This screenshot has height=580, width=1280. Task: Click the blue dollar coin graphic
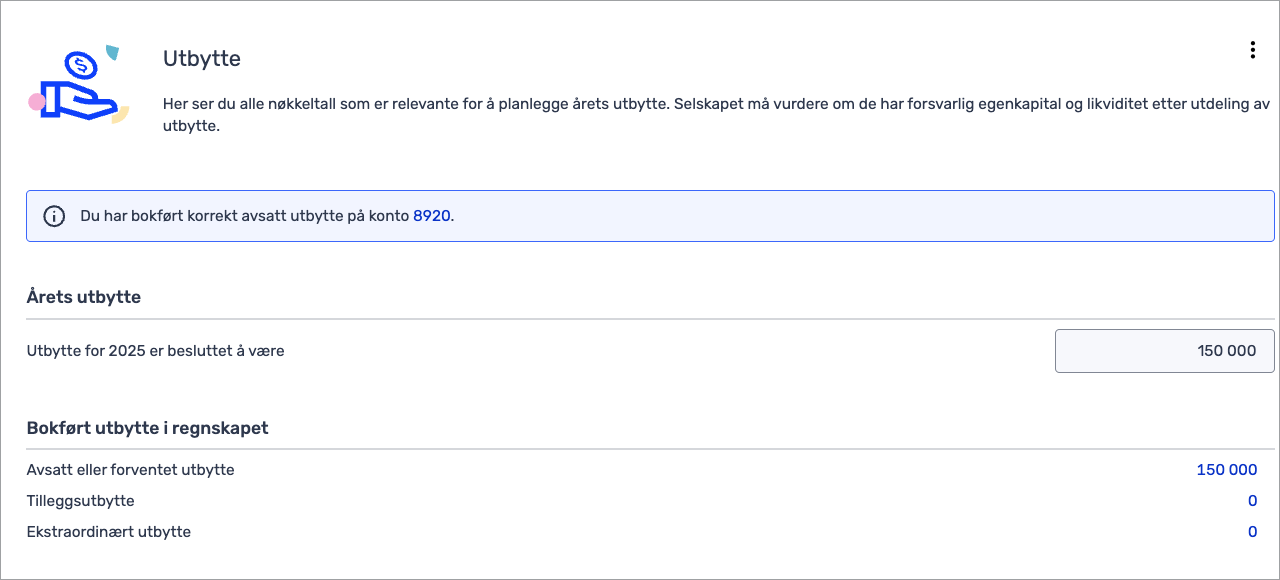(x=80, y=66)
